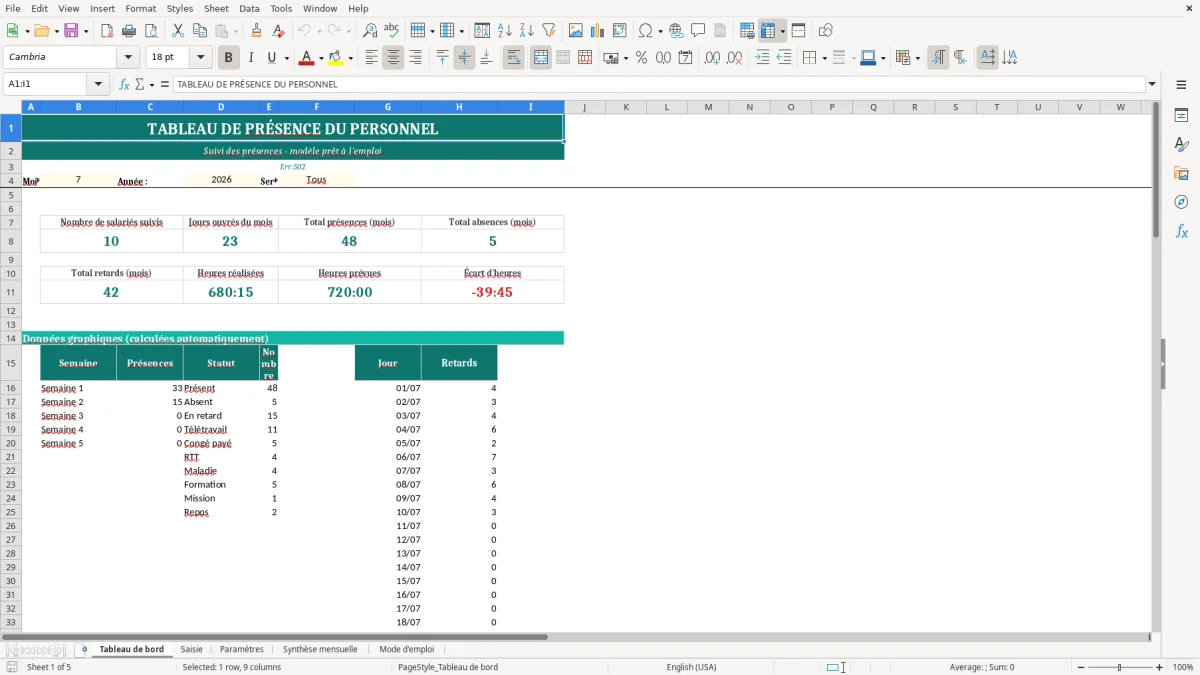Save the document with the floppy icon
Viewport: 1200px width, 675px height.
[71, 31]
